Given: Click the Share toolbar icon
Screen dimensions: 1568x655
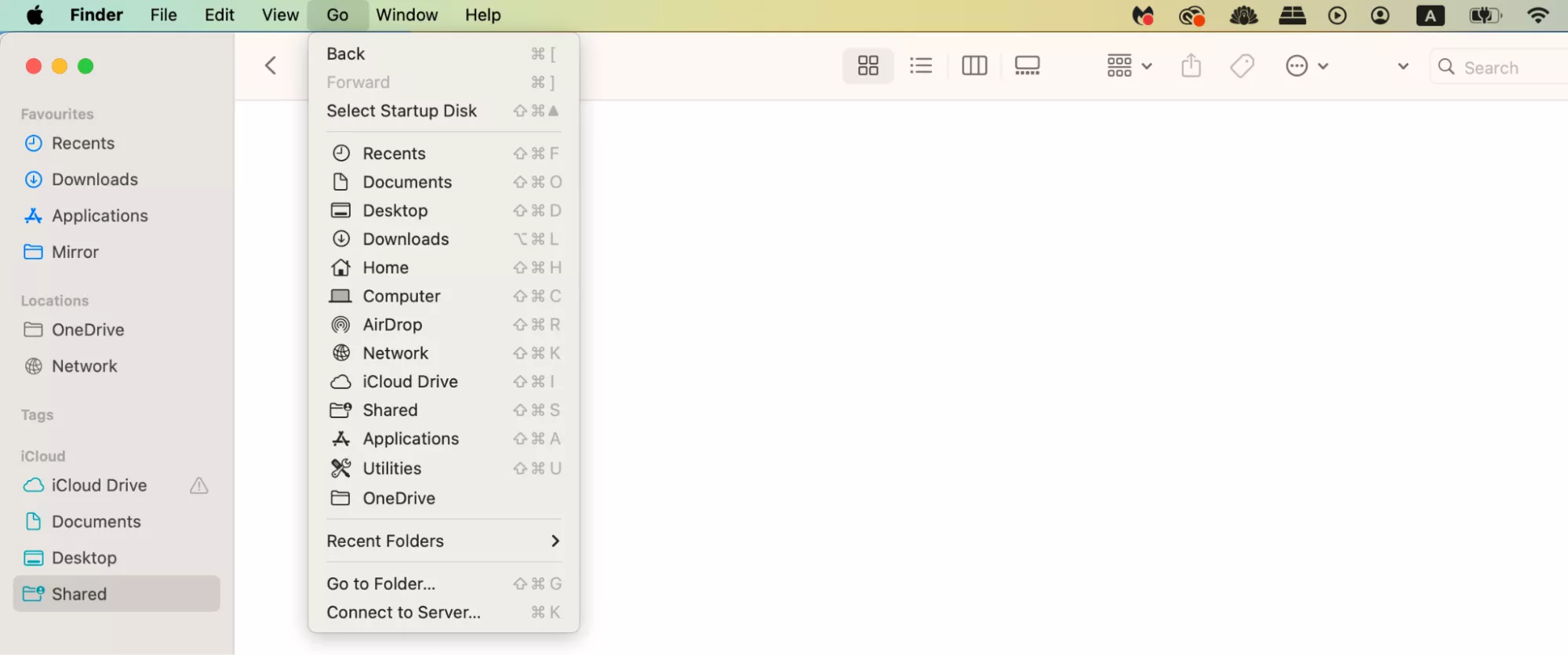Looking at the screenshot, I should 1191,66.
